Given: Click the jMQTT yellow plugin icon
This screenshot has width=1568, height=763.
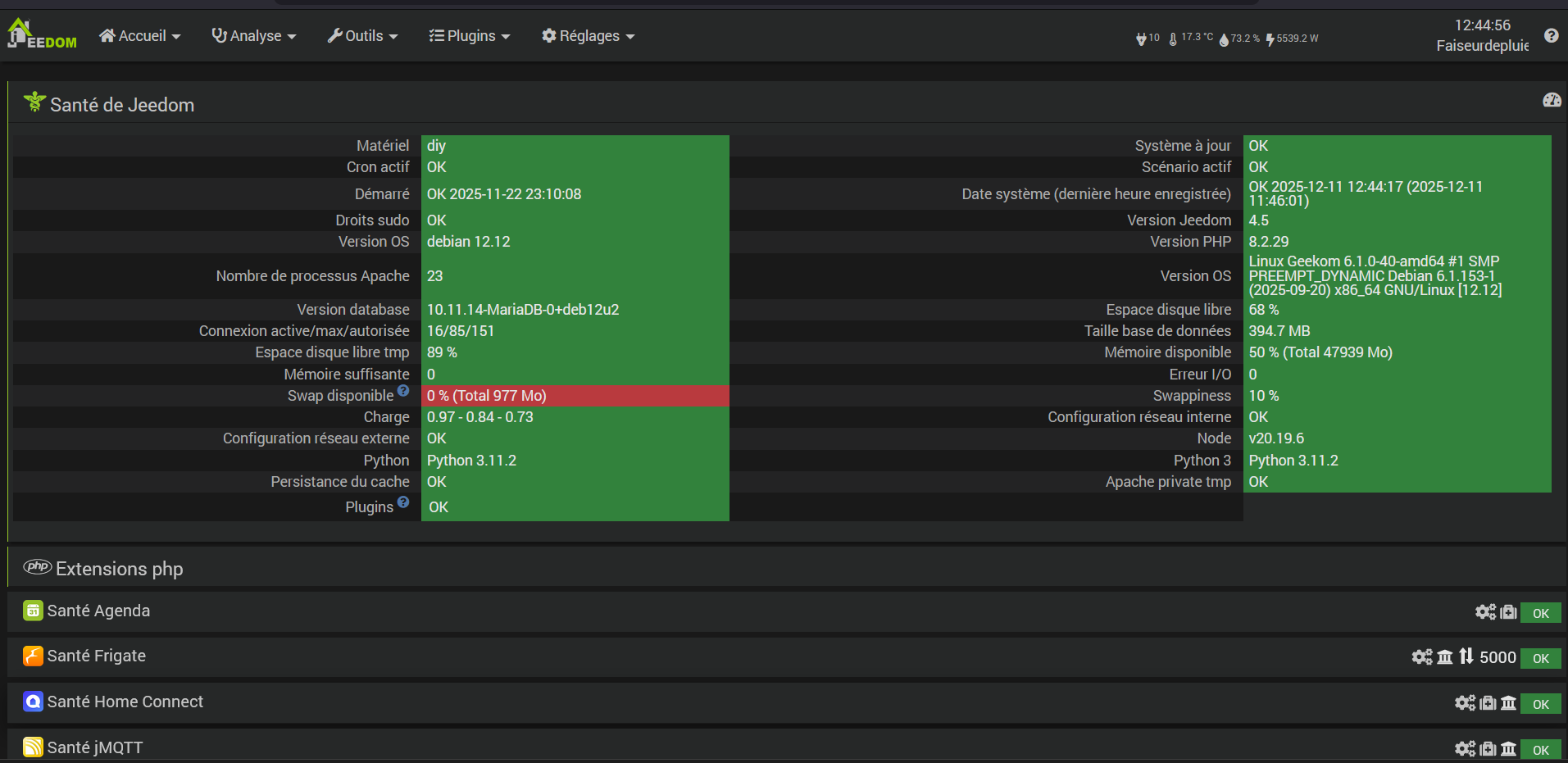Looking at the screenshot, I should 33,747.
